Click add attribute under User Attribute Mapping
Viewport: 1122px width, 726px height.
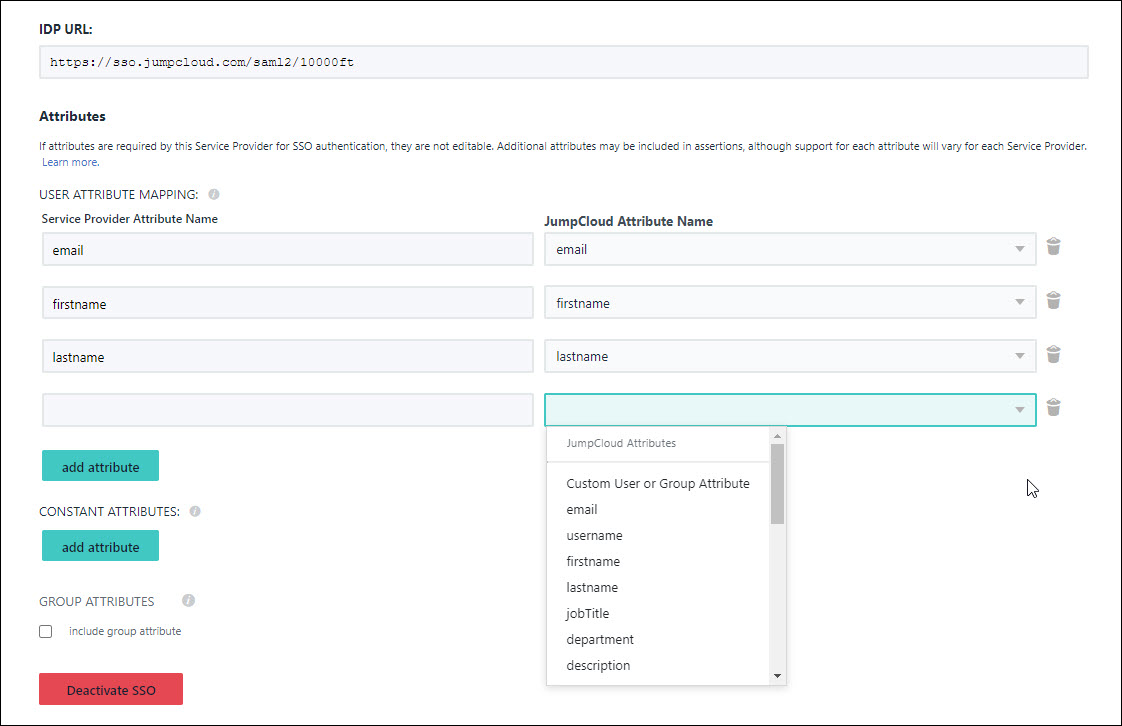(100, 465)
